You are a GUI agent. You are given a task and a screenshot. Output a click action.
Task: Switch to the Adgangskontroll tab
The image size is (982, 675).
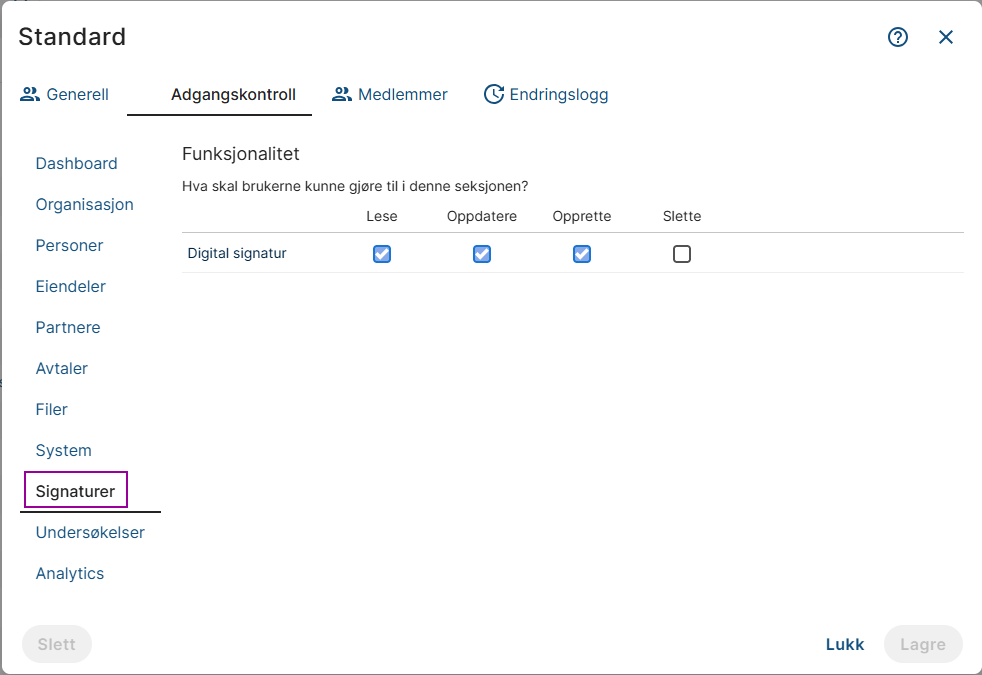point(233,95)
